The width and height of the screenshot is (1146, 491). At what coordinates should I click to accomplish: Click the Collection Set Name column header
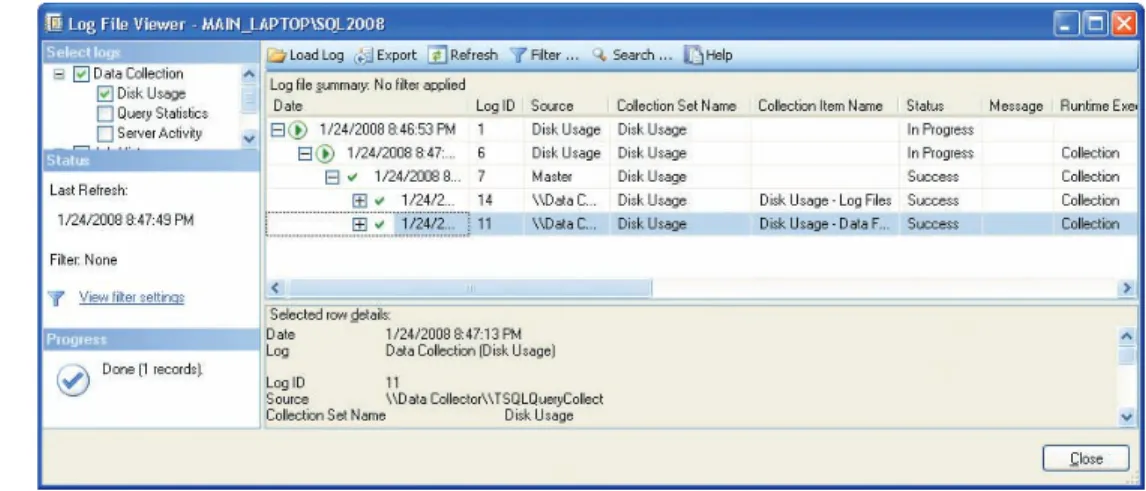[x=678, y=106]
